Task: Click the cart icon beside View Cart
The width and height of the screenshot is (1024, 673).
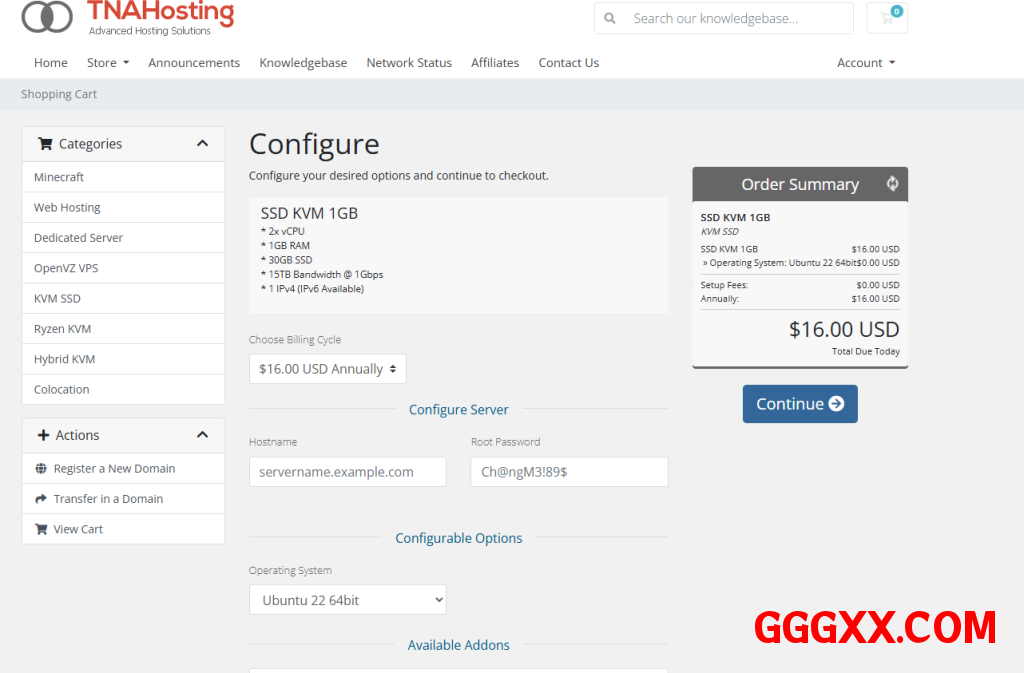Action: click(41, 529)
